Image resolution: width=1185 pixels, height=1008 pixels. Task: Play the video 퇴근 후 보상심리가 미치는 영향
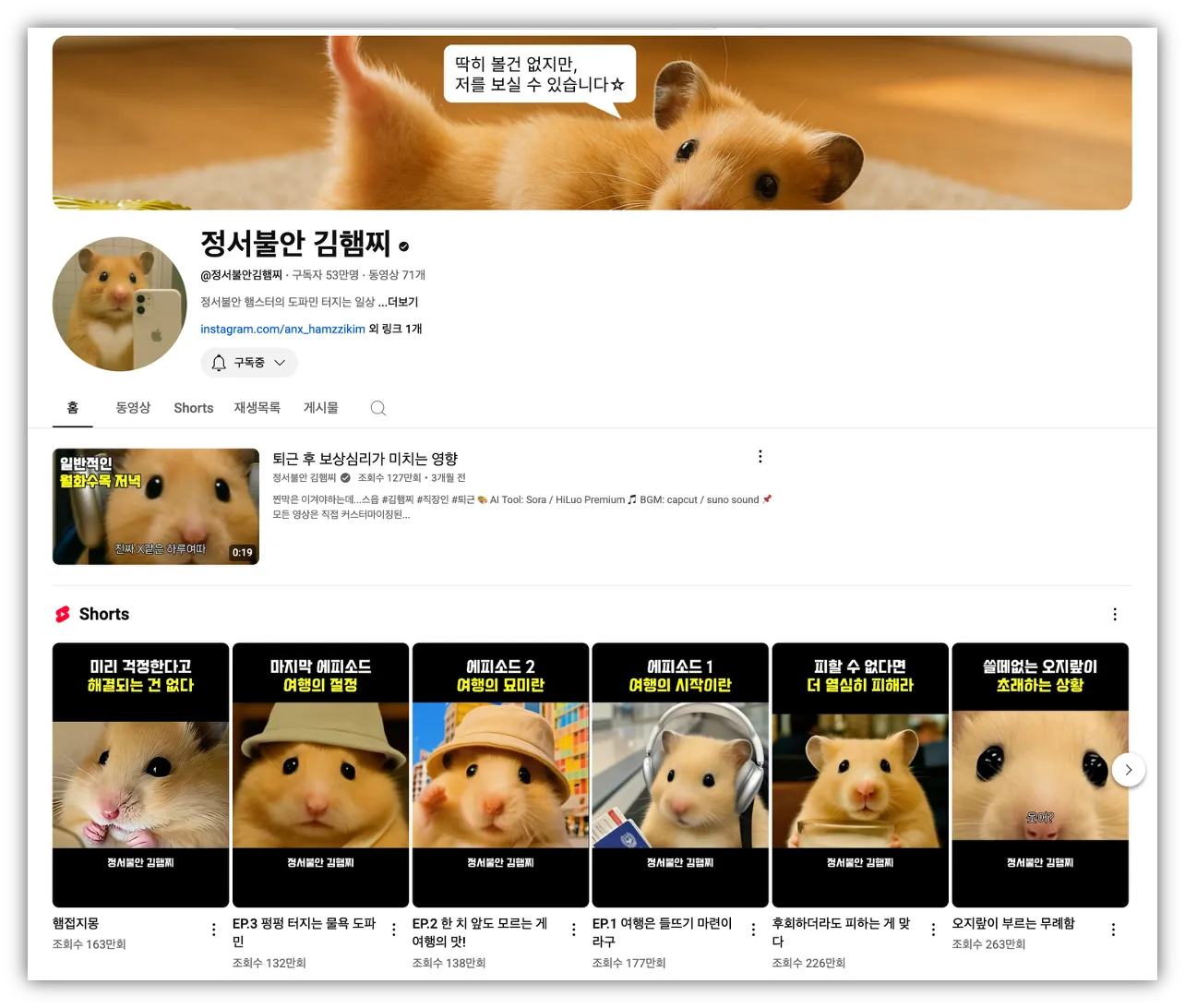[156, 506]
